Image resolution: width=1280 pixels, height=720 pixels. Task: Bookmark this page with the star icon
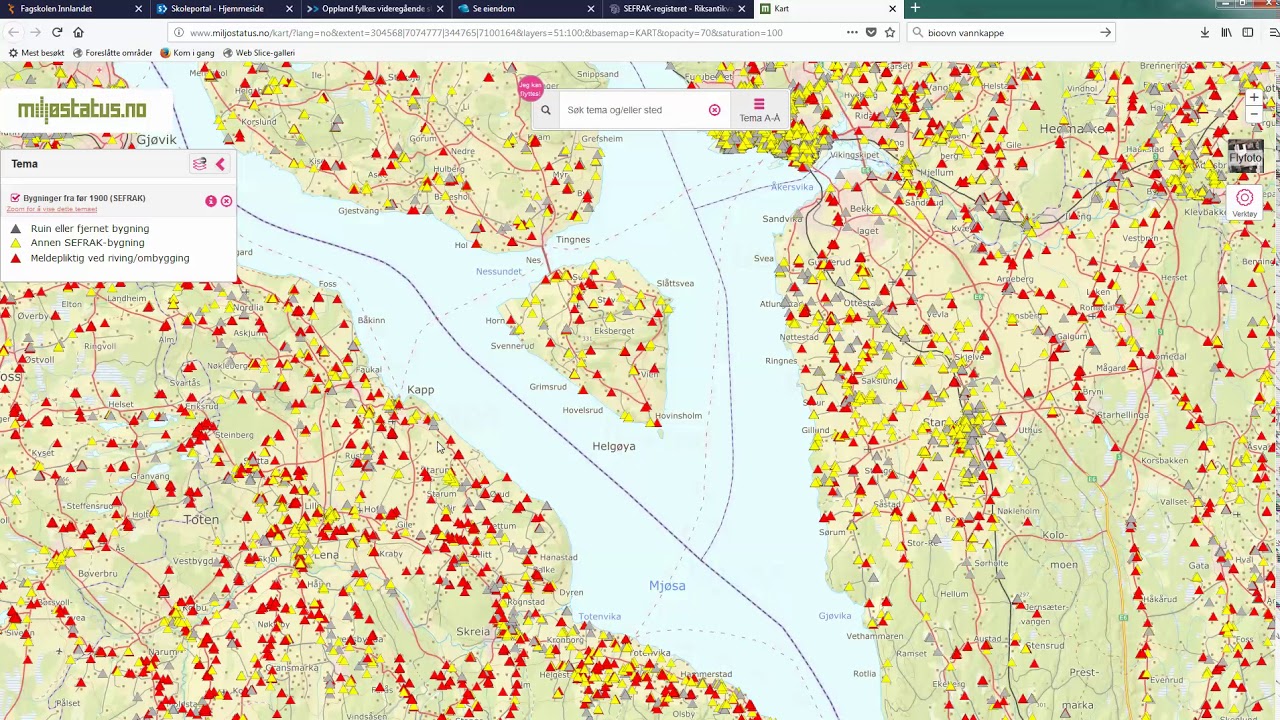pyautogui.click(x=890, y=33)
